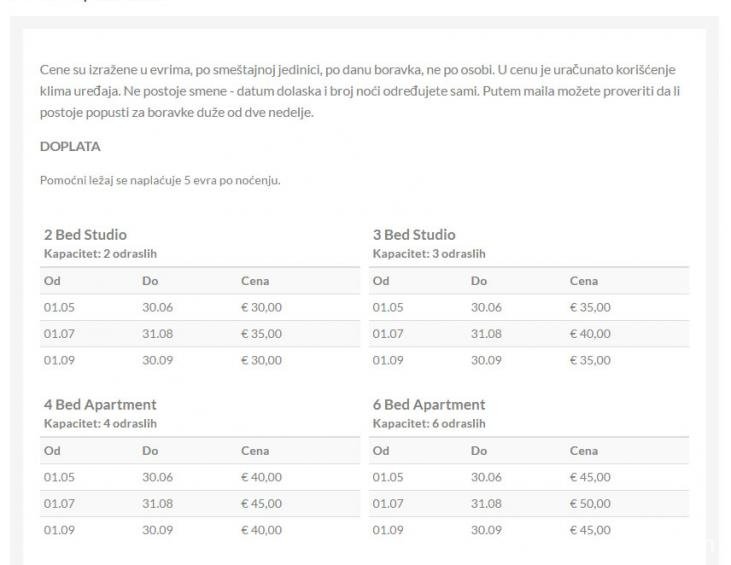Click the 3 Bed Studio heading
The height and width of the screenshot is (565, 731).
click(414, 235)
